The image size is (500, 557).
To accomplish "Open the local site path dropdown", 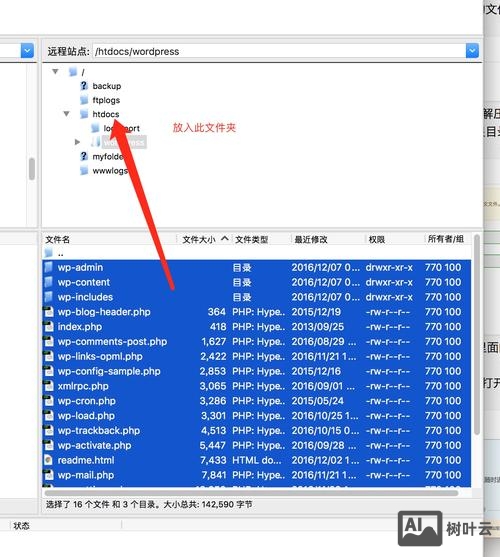I will pyautogui.click(x=27, y=51).
